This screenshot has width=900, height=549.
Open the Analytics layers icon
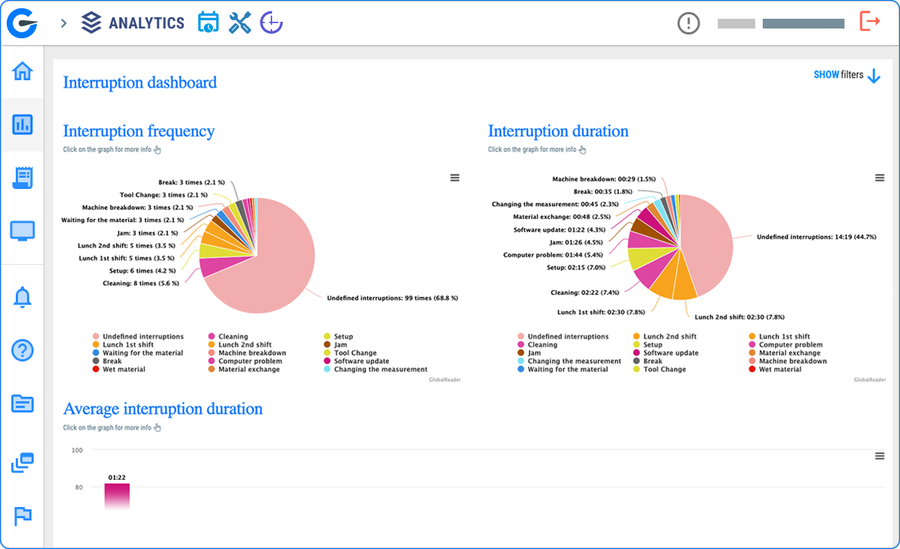tap(91, 23)
